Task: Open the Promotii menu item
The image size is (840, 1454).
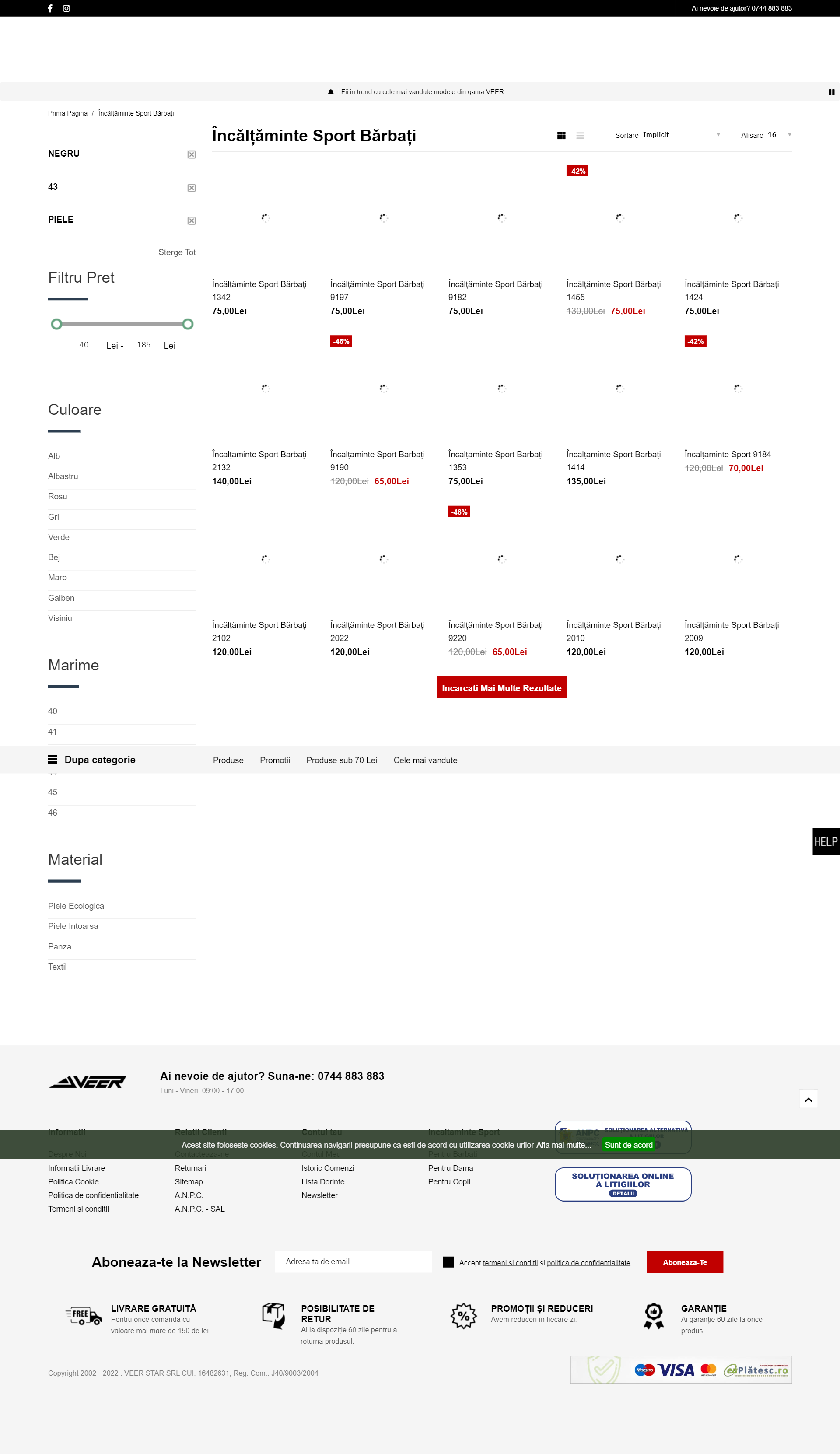Action: click(275, 760)
